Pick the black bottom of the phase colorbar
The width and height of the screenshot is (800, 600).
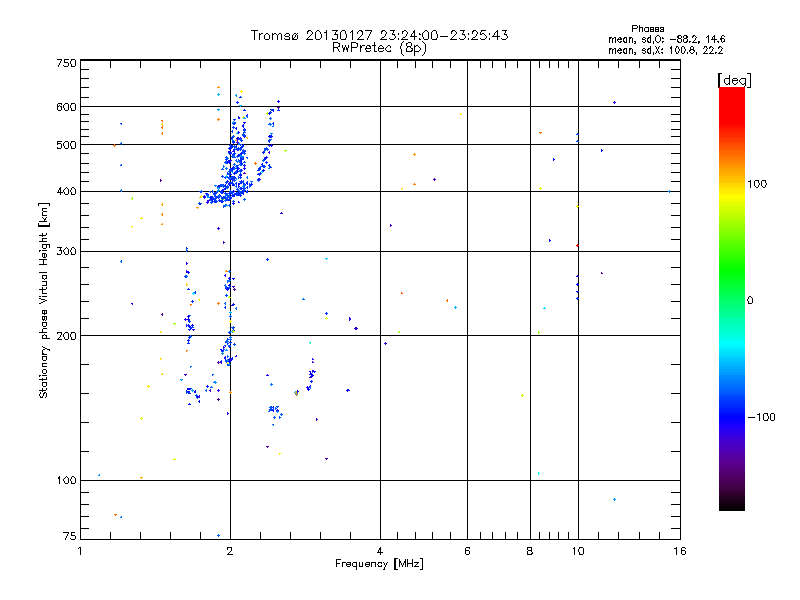point(732,503)
